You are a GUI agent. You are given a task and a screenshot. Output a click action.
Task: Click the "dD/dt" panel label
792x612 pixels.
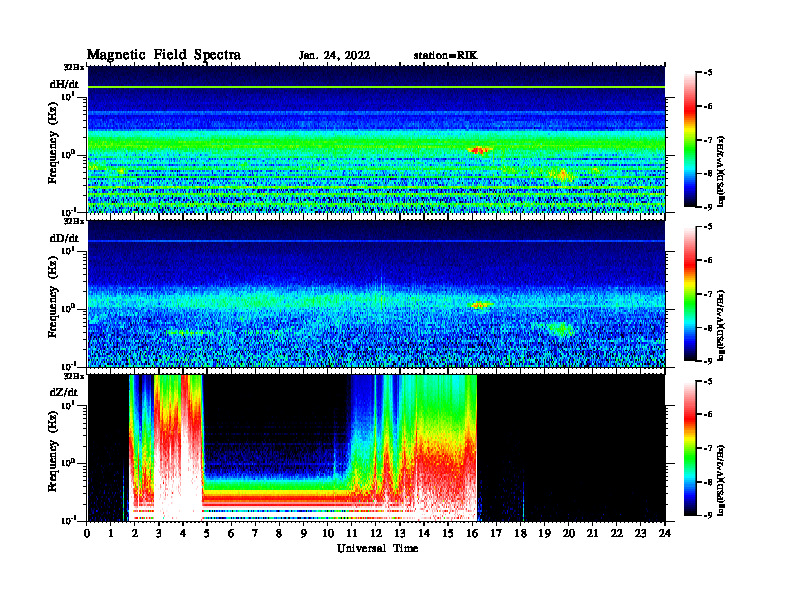pos(64,238)
